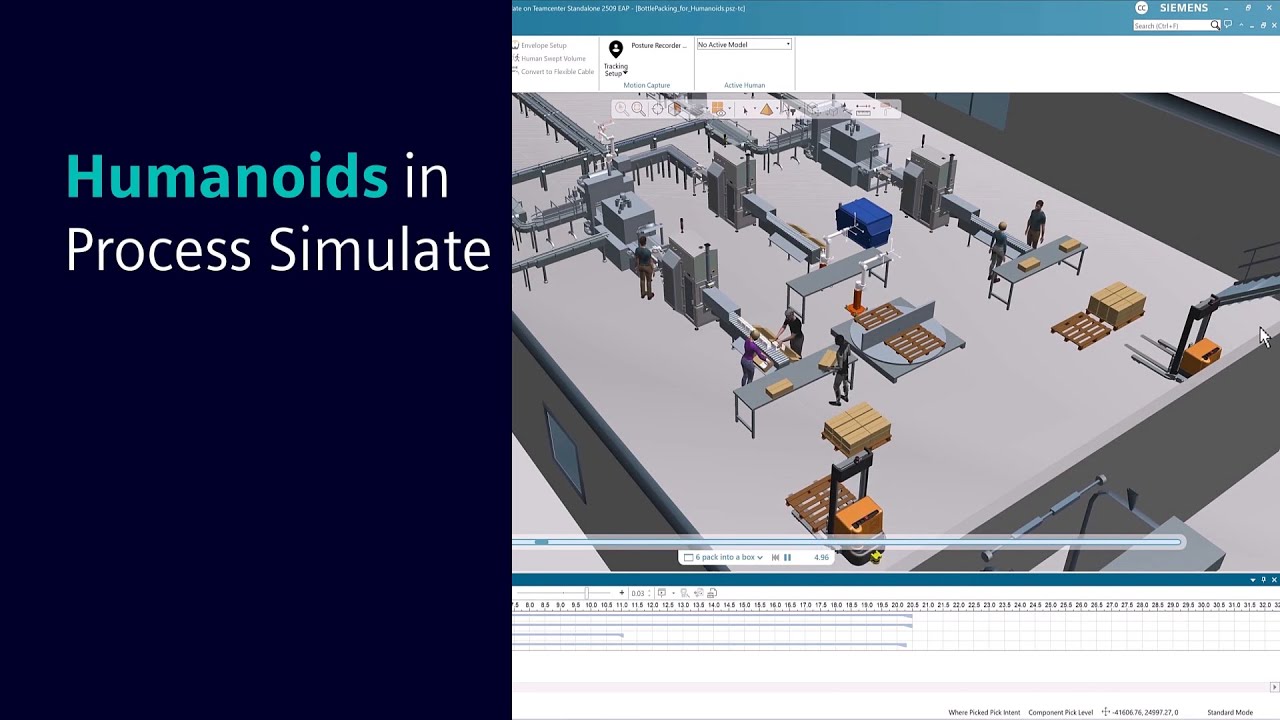Click Component Pick Level in status bar

point(1061,712)
